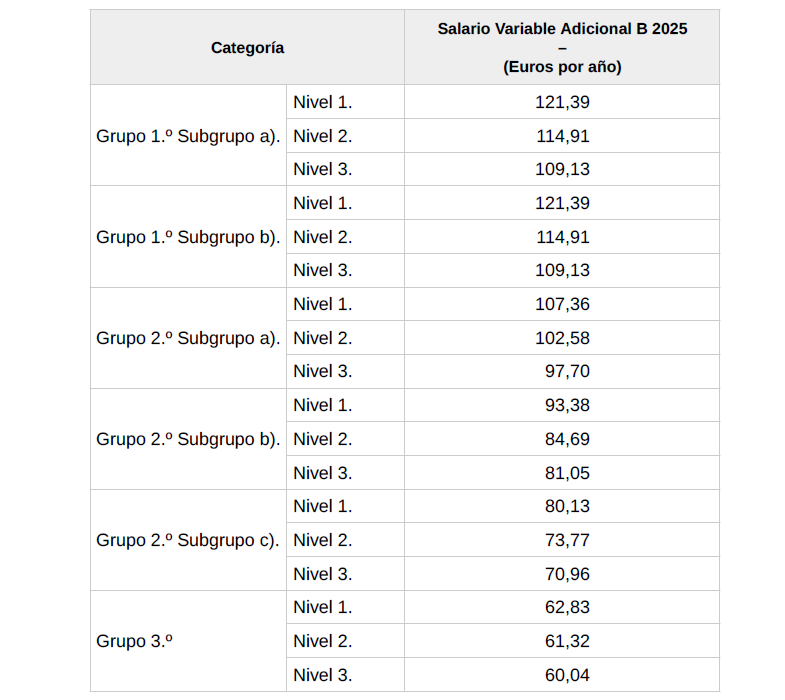Screen dimensions: 785x700
Task: Click the 84,69 salary value
Action: pos(567,439)
